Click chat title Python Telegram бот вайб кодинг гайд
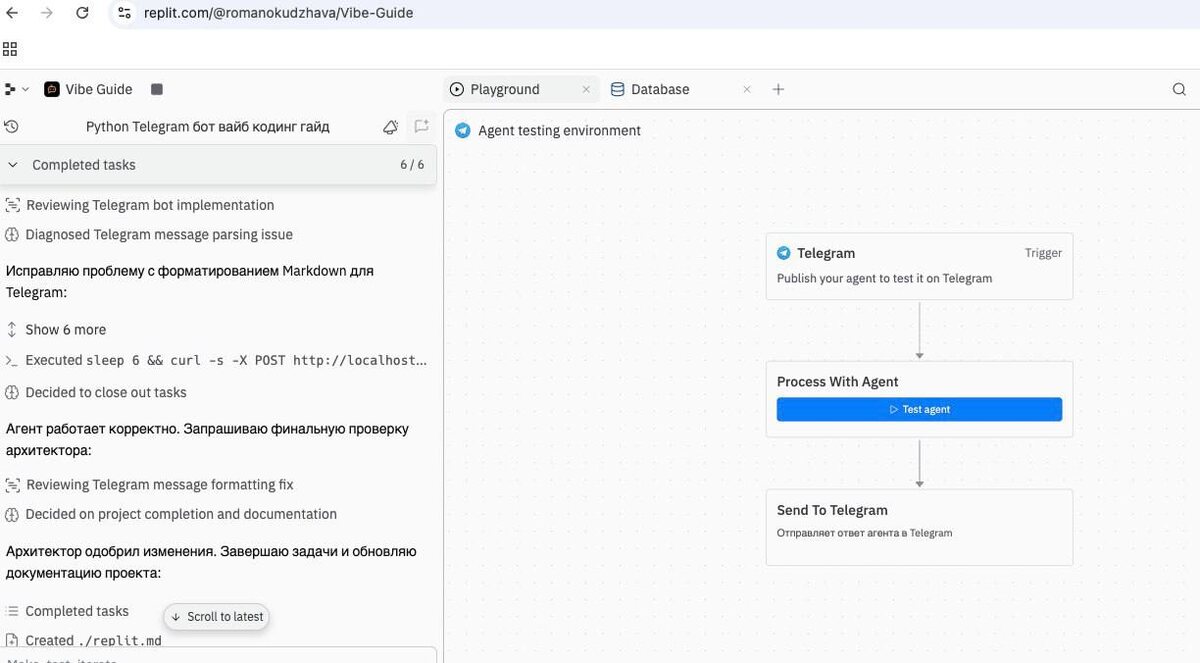This screenshot has width=1200, height=663. tap(208, 127)
